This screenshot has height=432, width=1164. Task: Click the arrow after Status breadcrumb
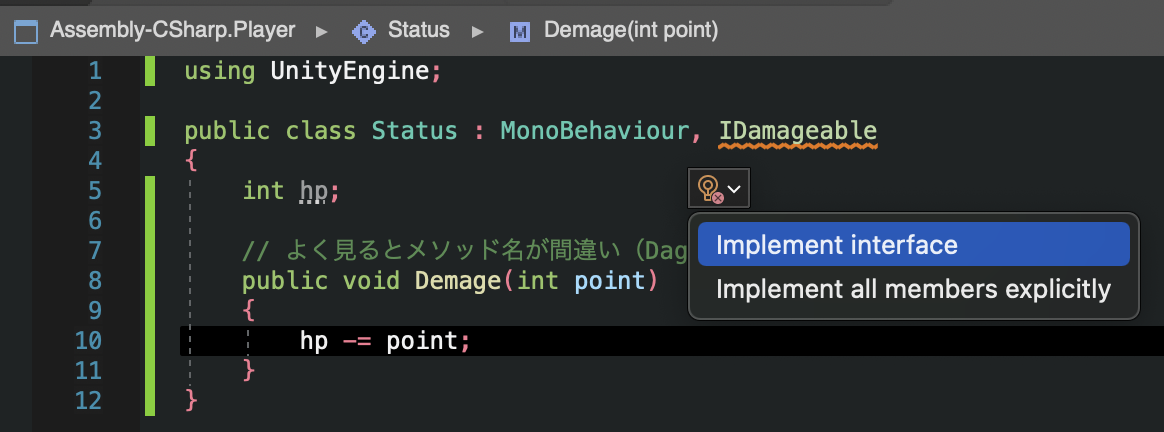coord(477,31)
